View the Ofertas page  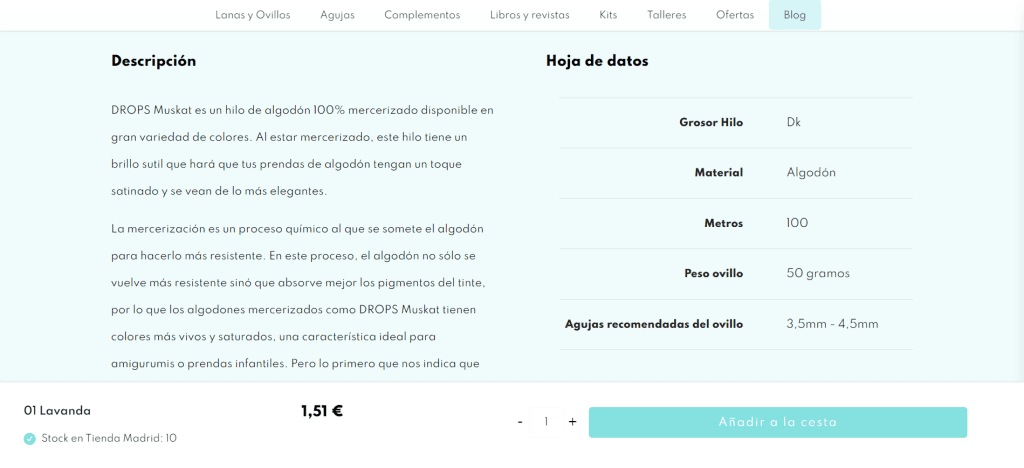coord(735,15)
